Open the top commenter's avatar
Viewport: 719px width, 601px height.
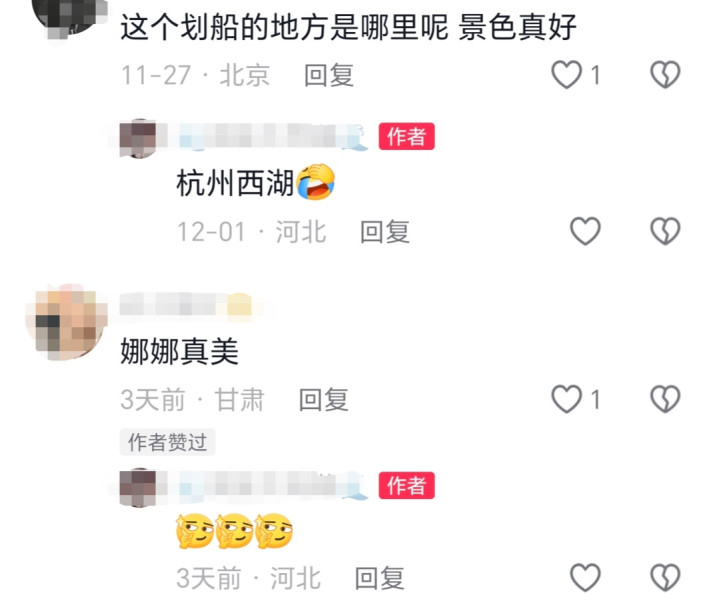pos(69,18)
